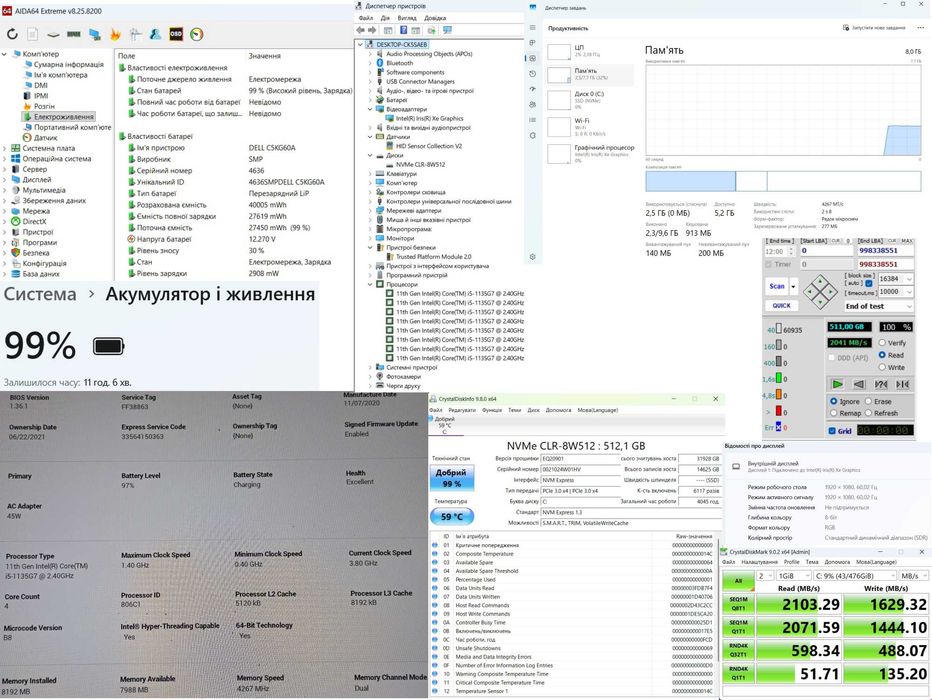Click the green play button in Victoria scan
Viewport: 932px width, 700px height.
pyautogui.click(x=837, y=384)
